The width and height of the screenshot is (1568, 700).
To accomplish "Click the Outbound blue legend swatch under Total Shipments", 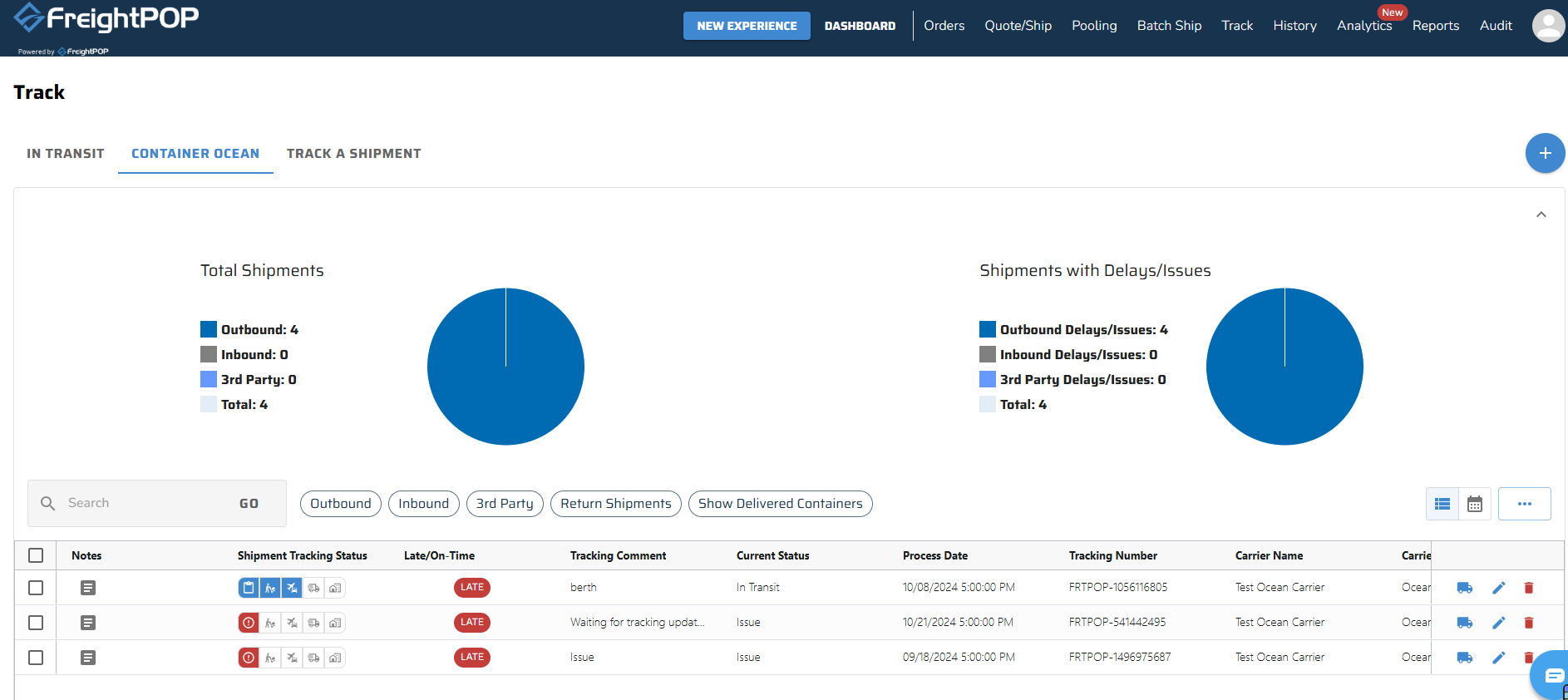I will 209,329.
